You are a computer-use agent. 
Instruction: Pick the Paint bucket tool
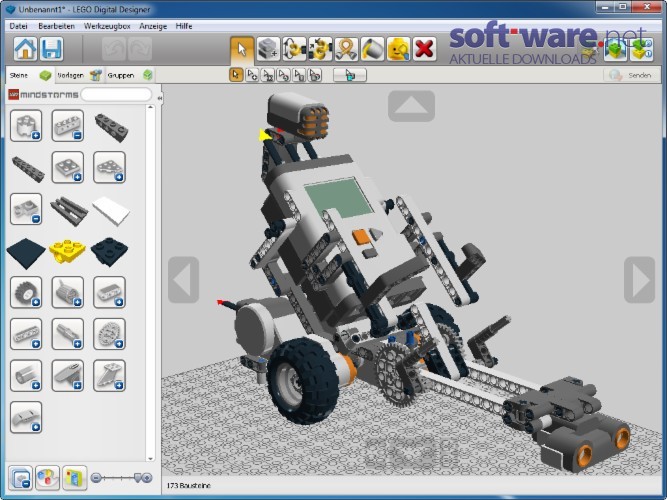tap(373, 49)
